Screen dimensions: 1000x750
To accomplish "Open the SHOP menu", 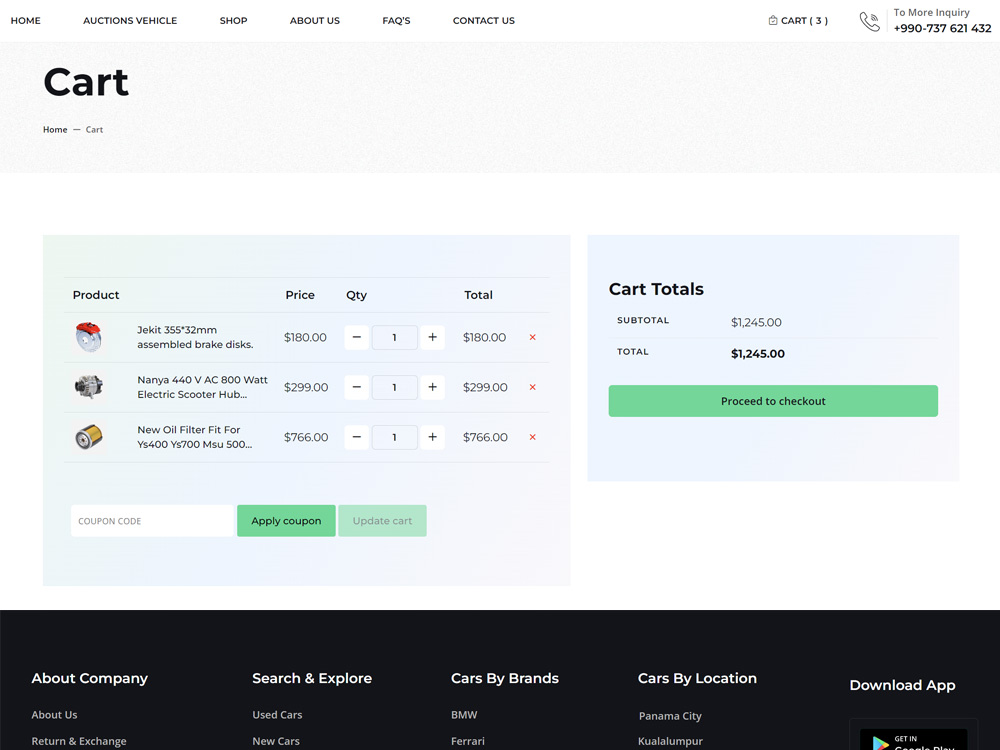I will point(233,20).
